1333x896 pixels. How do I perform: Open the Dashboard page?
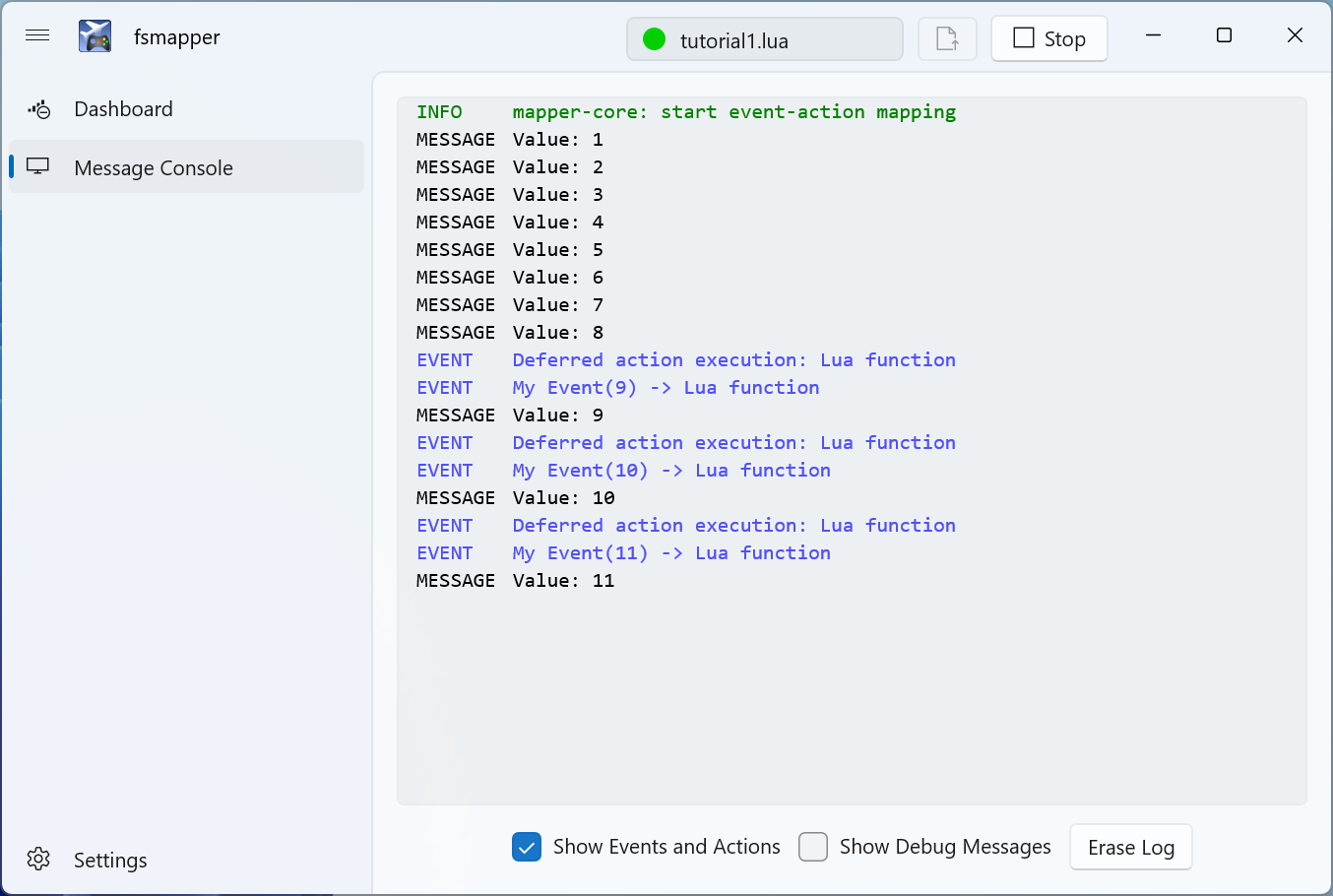click(187, 109)
